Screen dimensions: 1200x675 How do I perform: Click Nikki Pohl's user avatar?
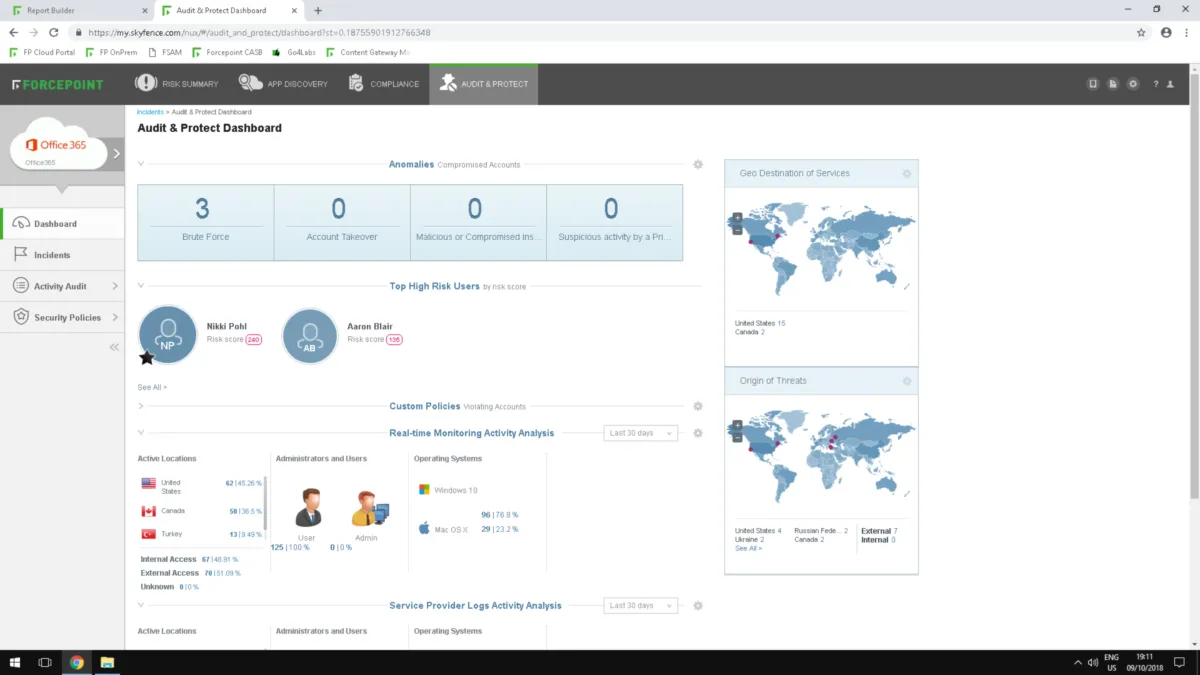(x=168, y=335)
